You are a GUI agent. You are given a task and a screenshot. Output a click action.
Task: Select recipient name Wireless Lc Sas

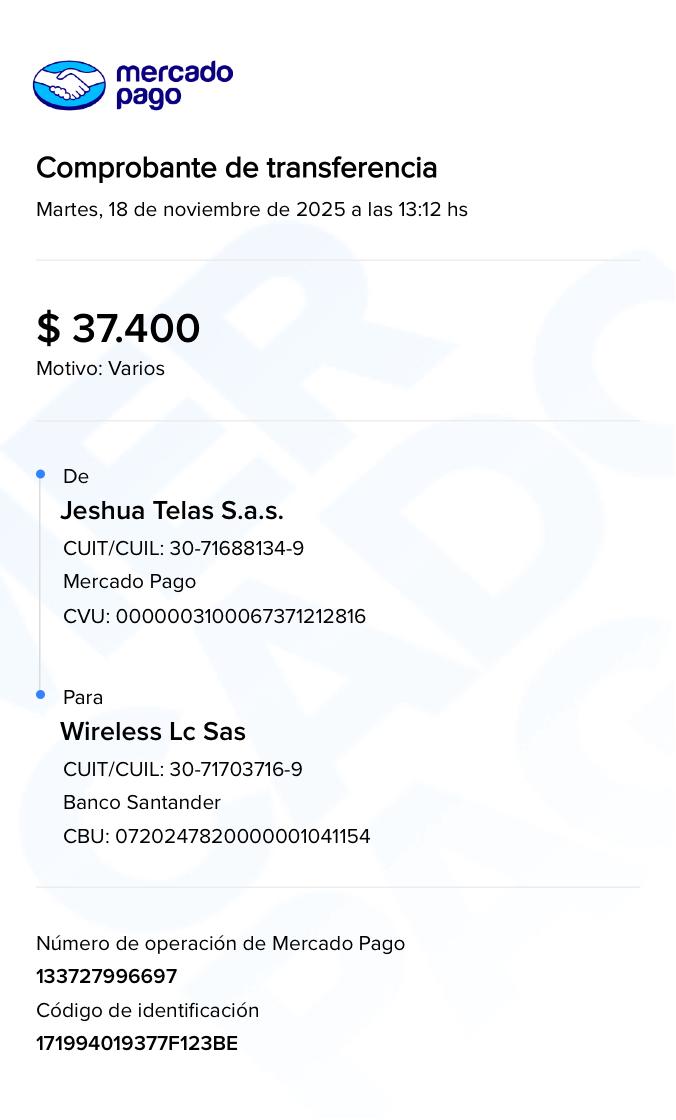(x=153, y=732)
